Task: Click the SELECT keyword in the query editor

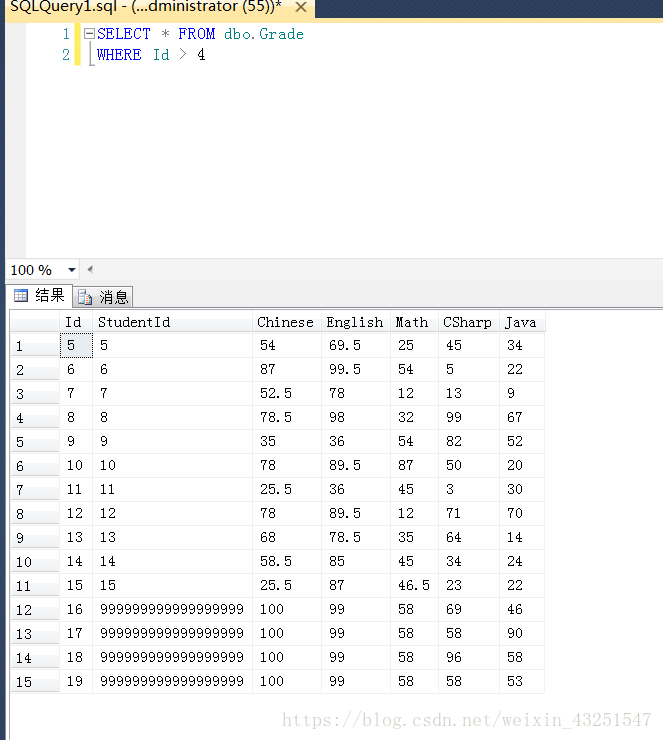Action: coord(124,34)
